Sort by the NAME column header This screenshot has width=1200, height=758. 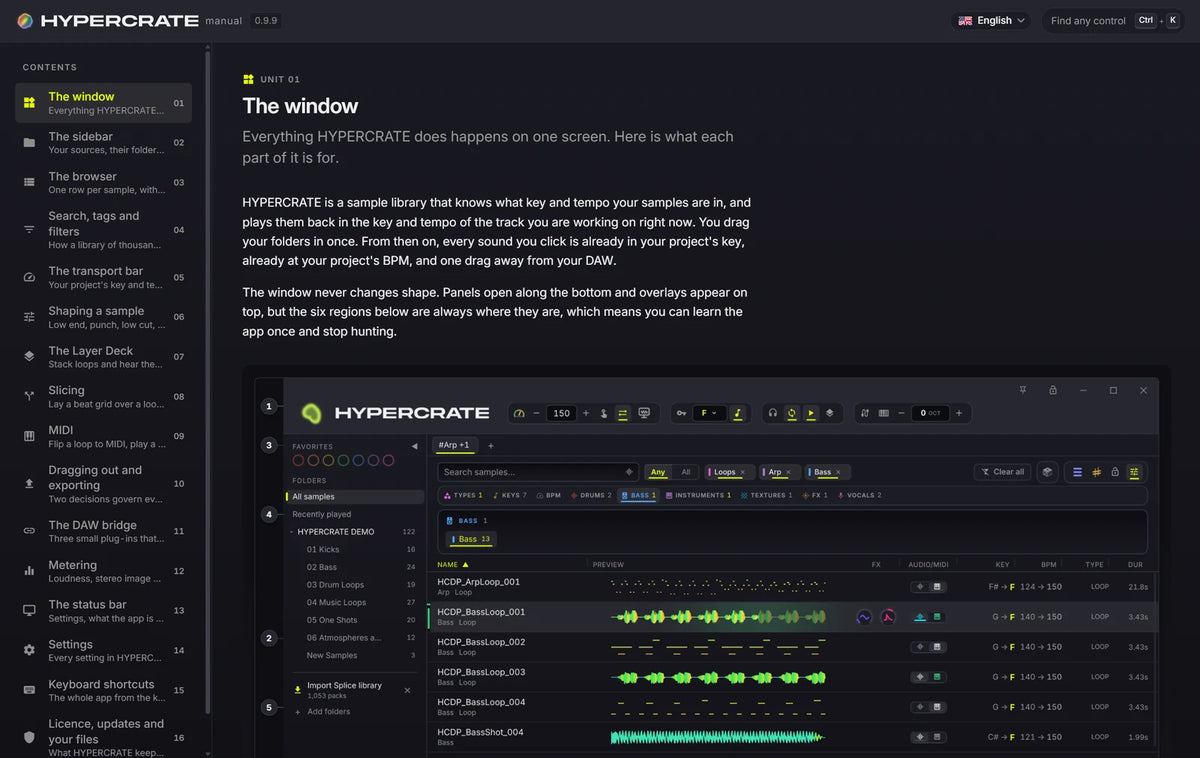pyautogui.click(x=453, y=565)
